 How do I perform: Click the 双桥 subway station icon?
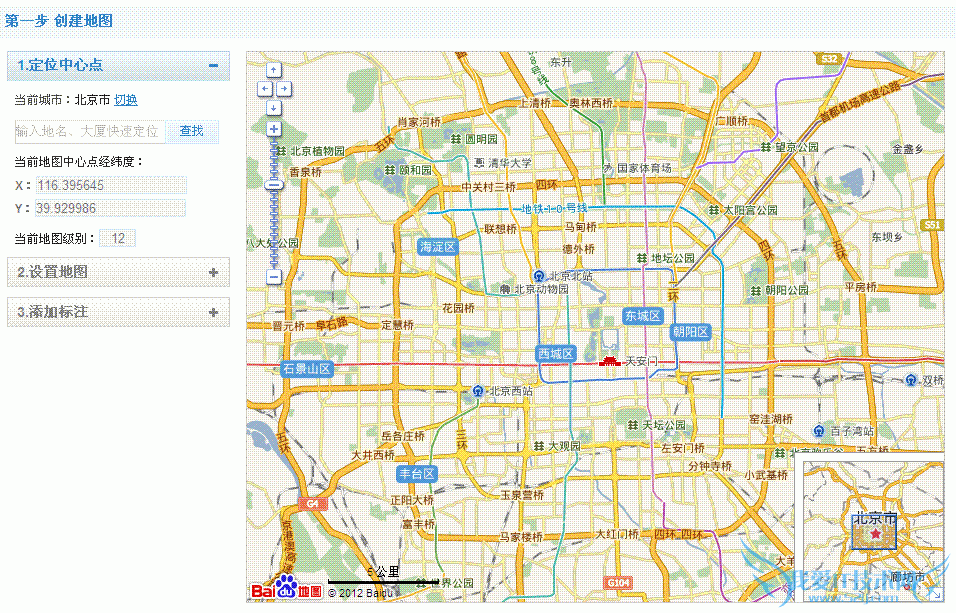tap(910, 380)
